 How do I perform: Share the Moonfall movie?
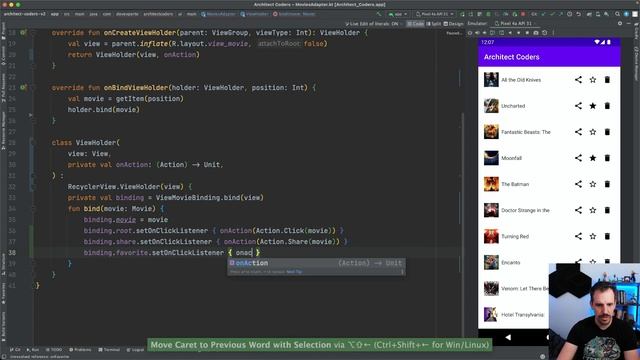click(578, 158)
